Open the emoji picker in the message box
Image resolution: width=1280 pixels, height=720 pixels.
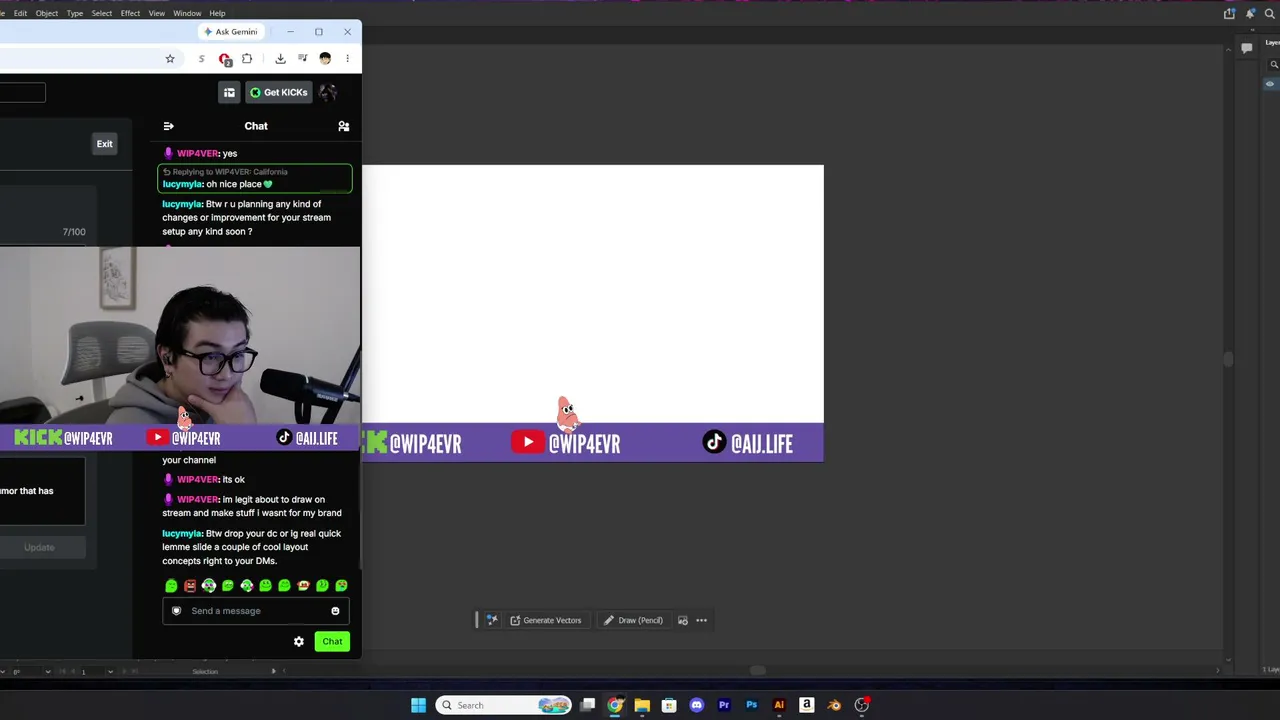(x=335, y=611)
